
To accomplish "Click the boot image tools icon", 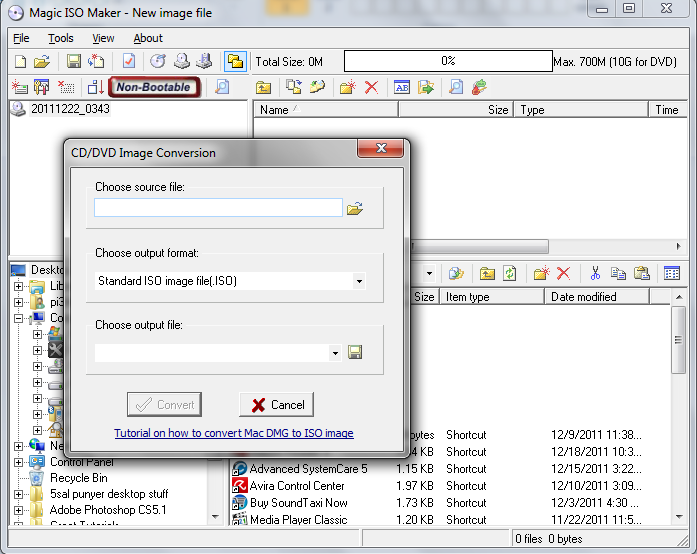I will tap(42, 87).
